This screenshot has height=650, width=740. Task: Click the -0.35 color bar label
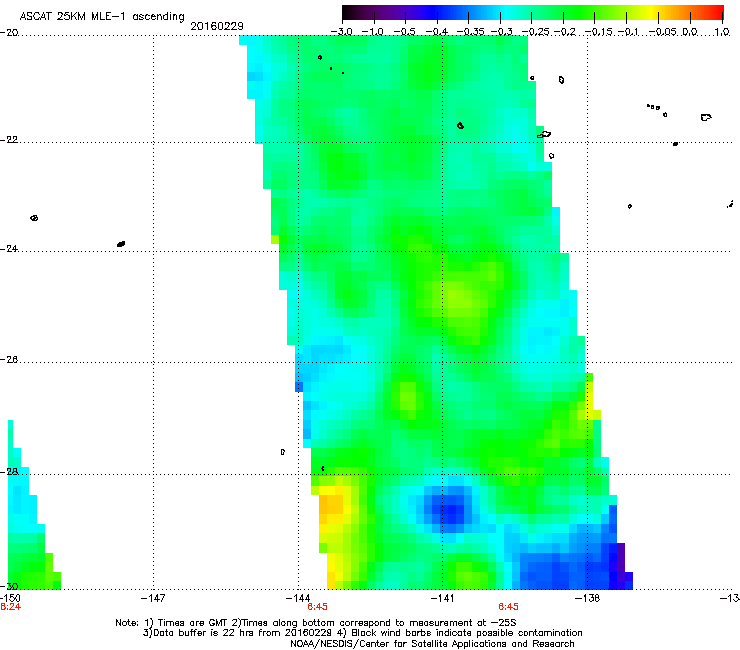(471, 32)
